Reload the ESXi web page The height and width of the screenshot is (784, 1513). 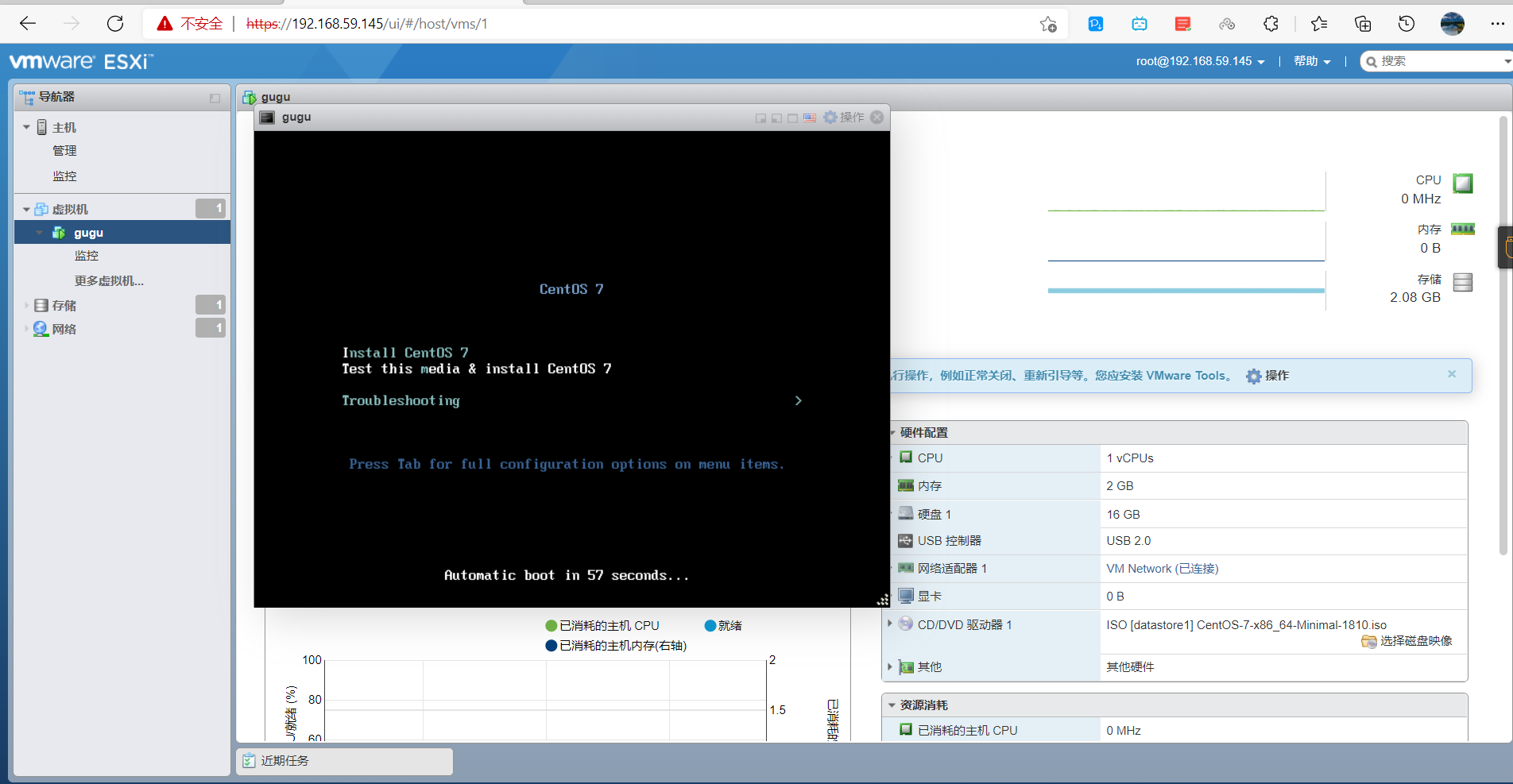coord(115,24)
